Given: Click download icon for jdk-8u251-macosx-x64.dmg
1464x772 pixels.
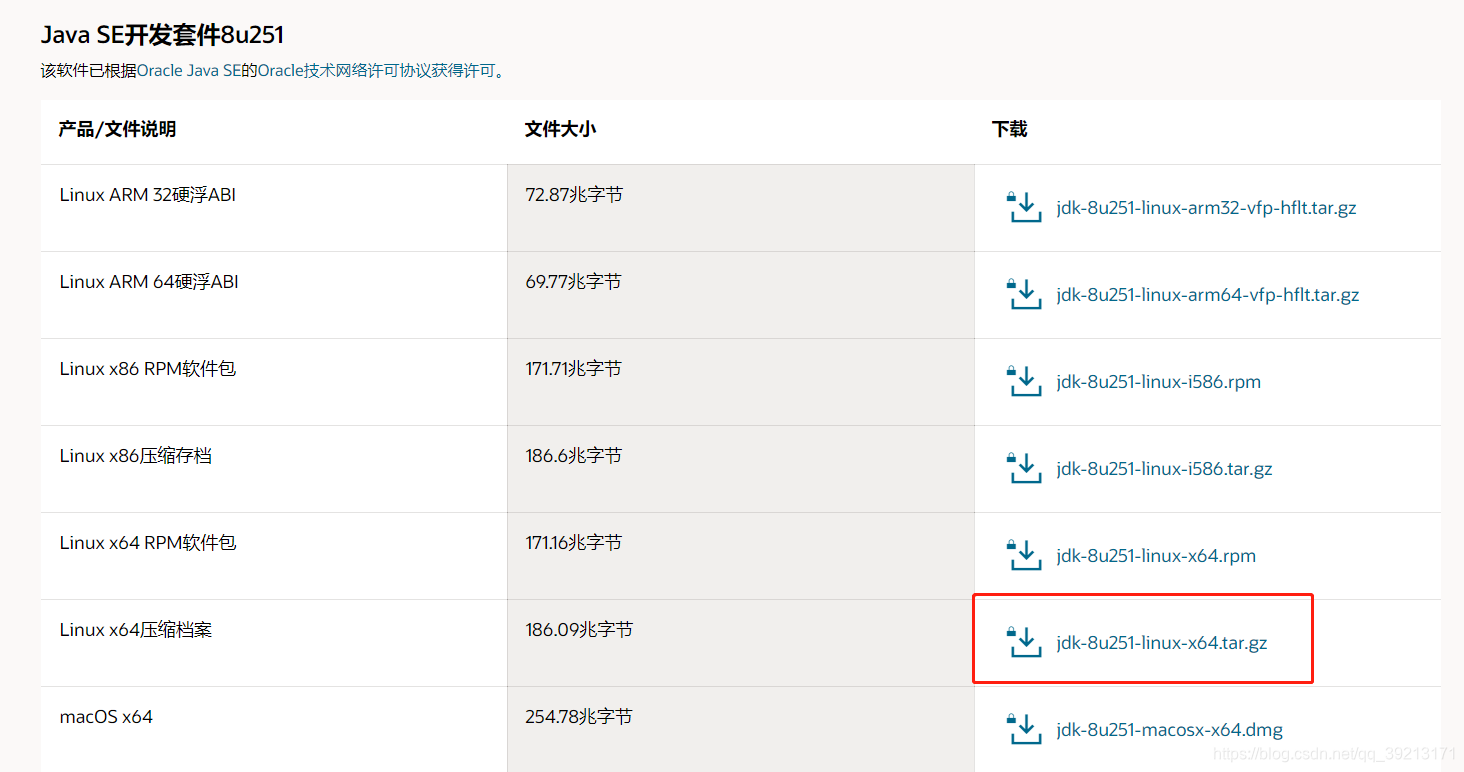Looking at the screenshot, I should coord(1024,729).
